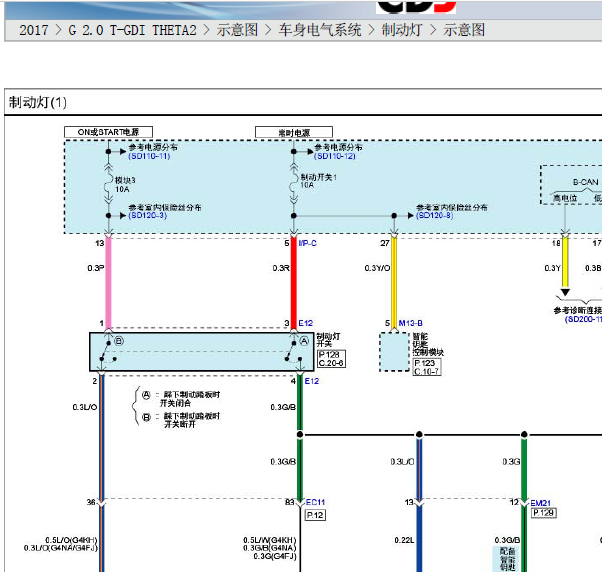Select G 2.0 T-GDI THETA2 breadcrumb
602x572 pixels.
pyautogui.click(x=132, y=30)
